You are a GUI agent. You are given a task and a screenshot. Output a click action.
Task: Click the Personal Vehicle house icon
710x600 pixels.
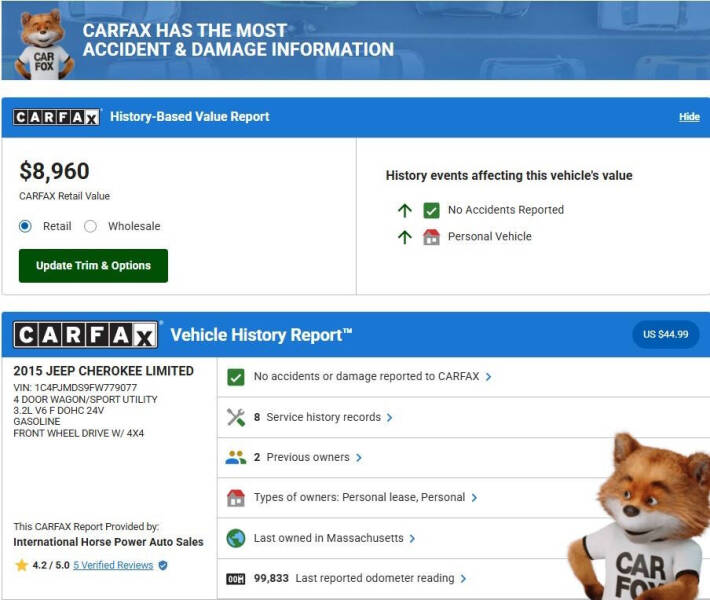click(x=431, y=237)
